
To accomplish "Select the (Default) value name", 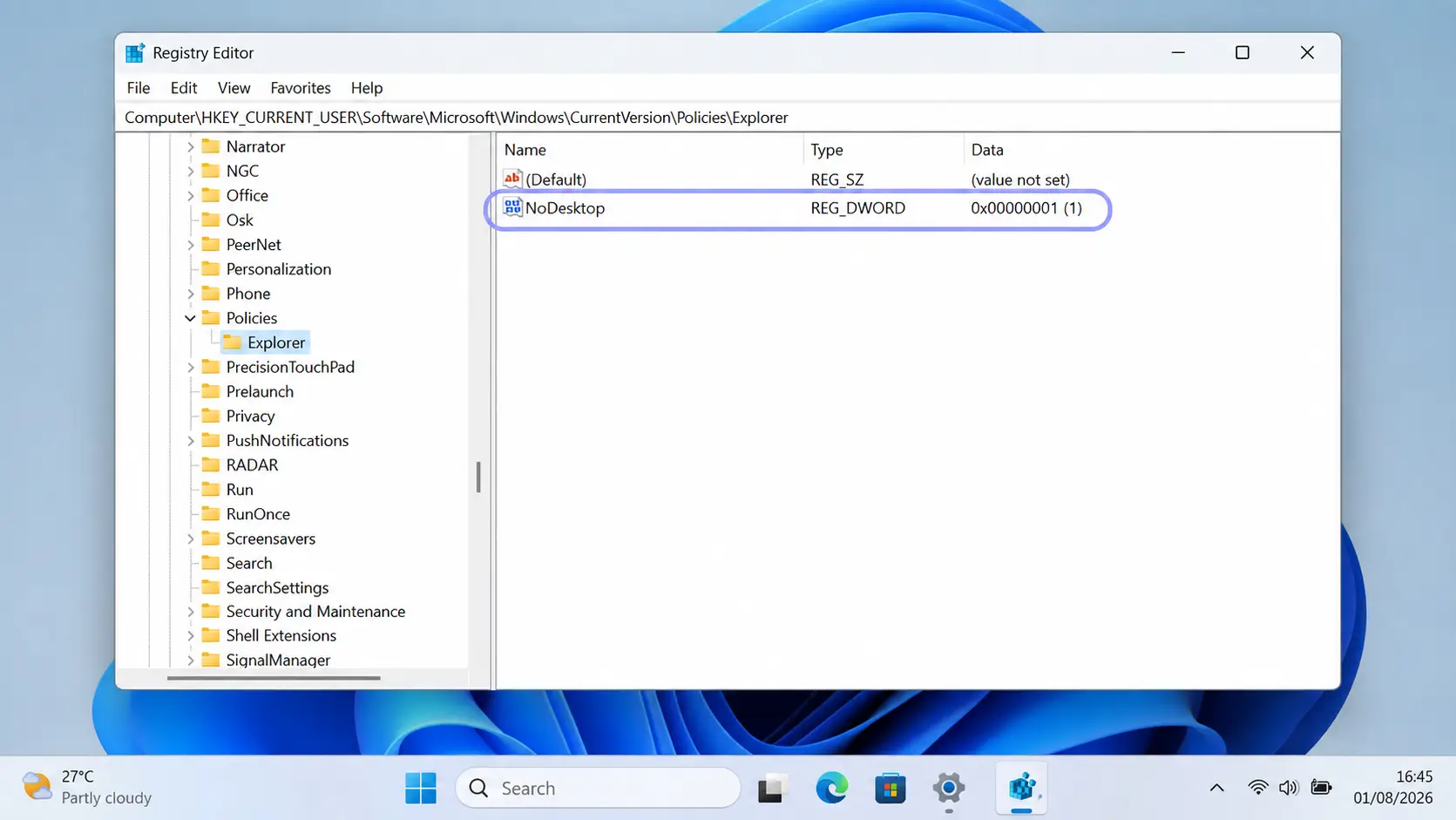I will pos(556,180).
